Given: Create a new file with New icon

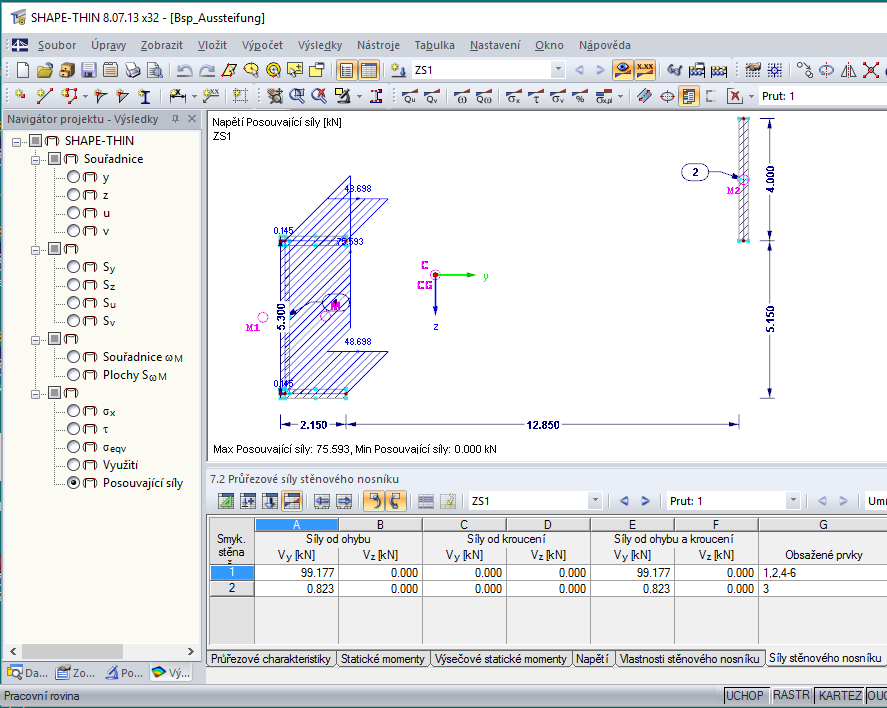Looking at the screenshot, I should [x=23, y=70].
